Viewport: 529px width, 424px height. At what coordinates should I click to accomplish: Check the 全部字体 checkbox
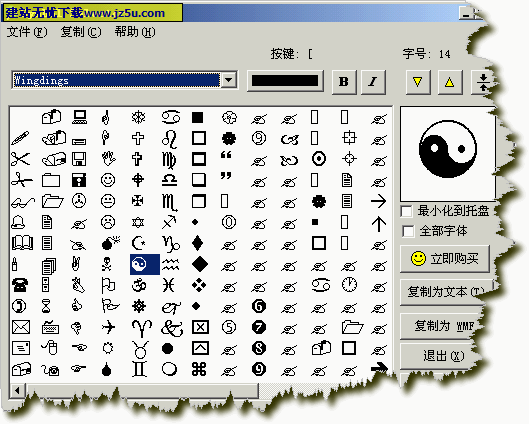[408, 231]
